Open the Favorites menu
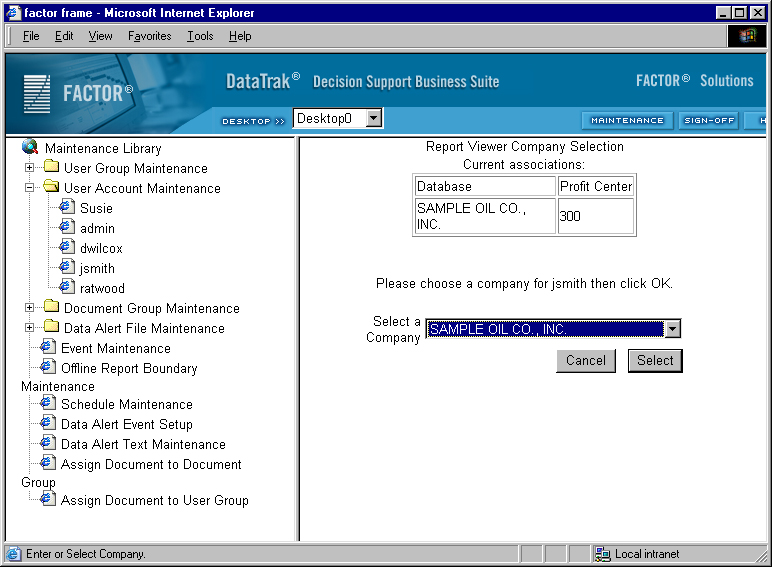 click(149, 36)
